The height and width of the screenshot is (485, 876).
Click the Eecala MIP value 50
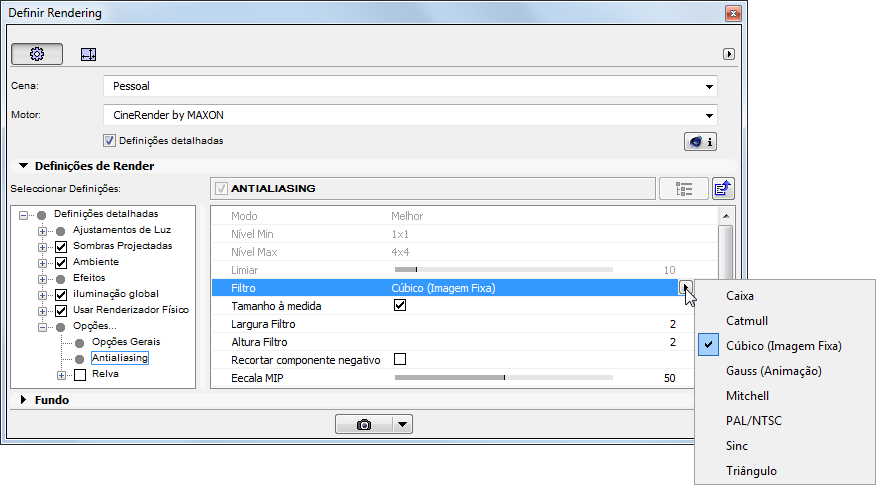click(669, 378)
